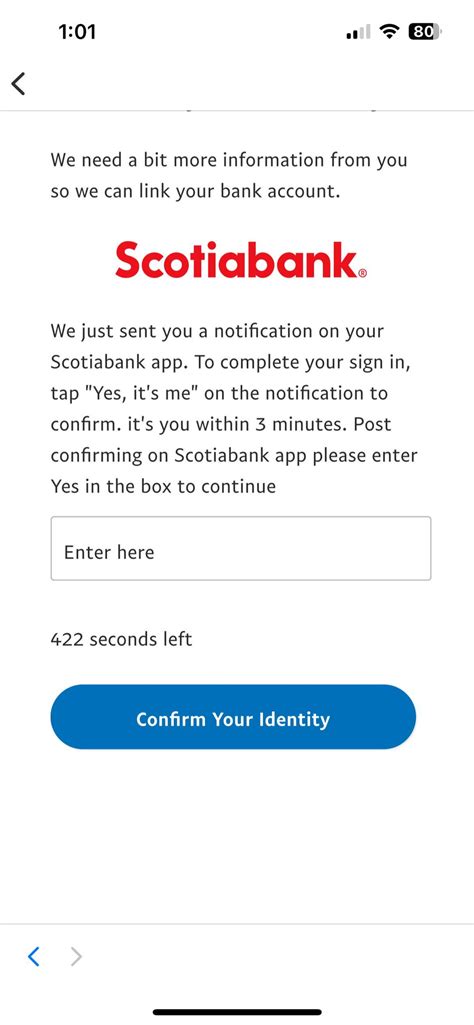The width and height of the screenshot is (474, 1025).
Task: Tap the grey browser forward arrow
Action: coord(76,957)
